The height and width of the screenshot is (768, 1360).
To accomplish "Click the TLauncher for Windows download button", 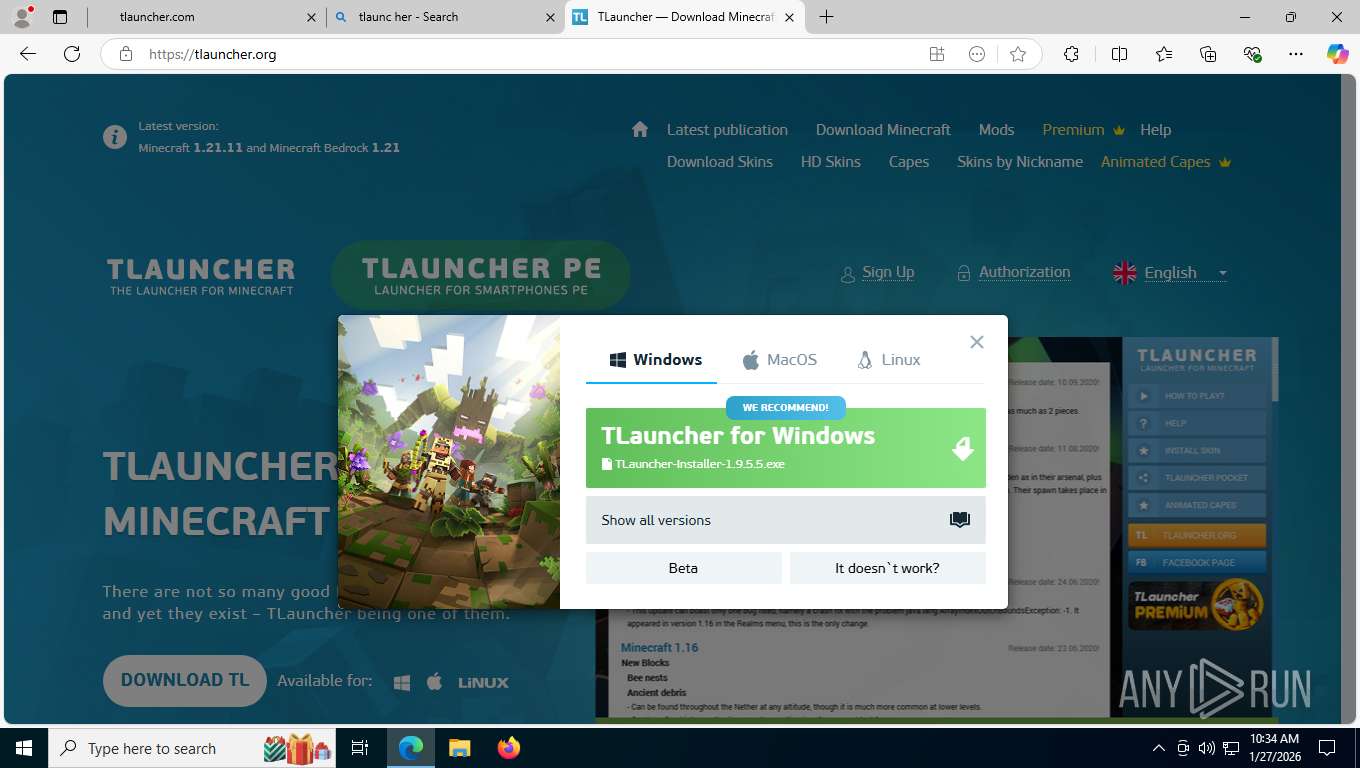I will click(x=785, y=448).
